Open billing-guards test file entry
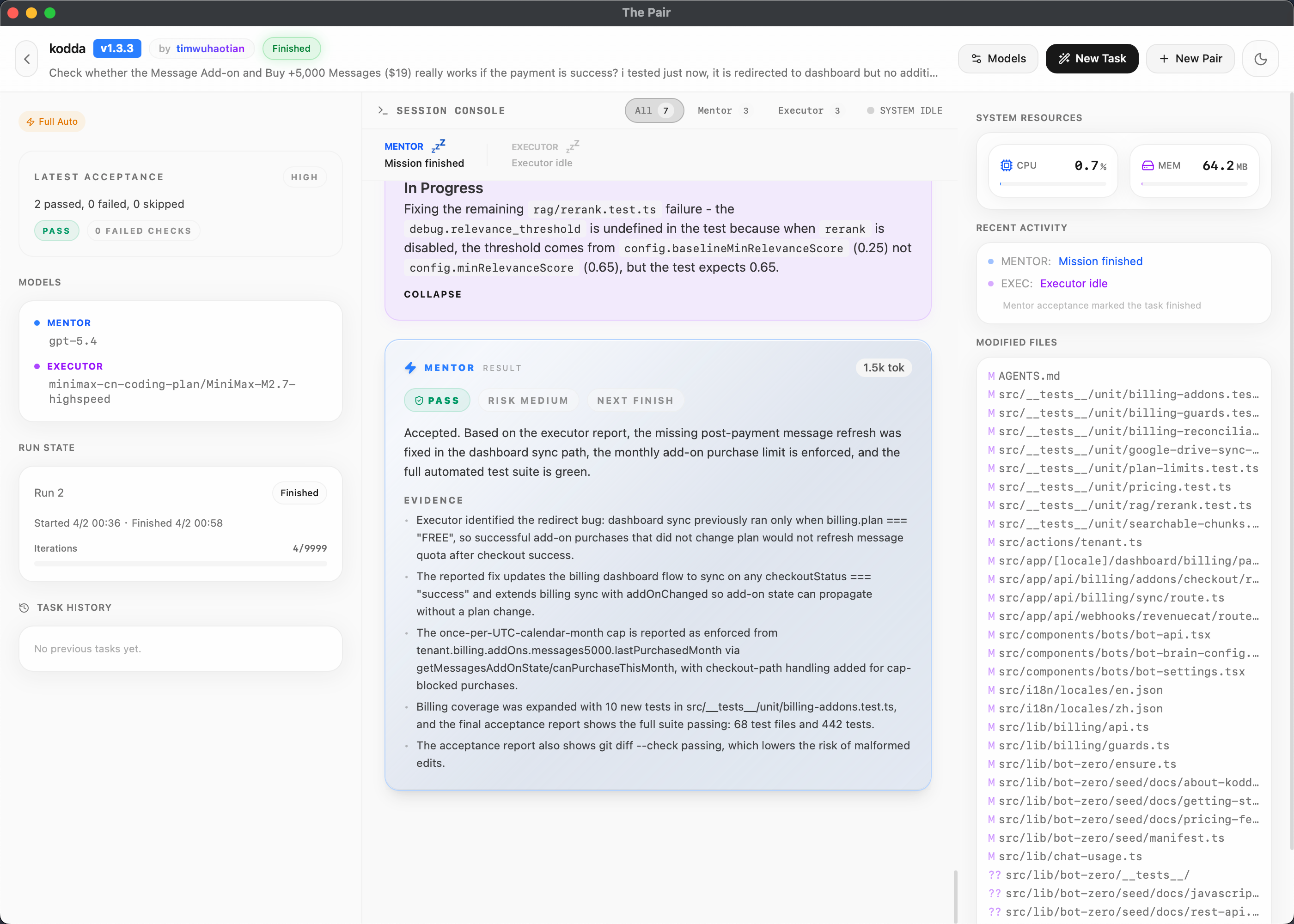 pyautogui.click(x=1123, y=413)
